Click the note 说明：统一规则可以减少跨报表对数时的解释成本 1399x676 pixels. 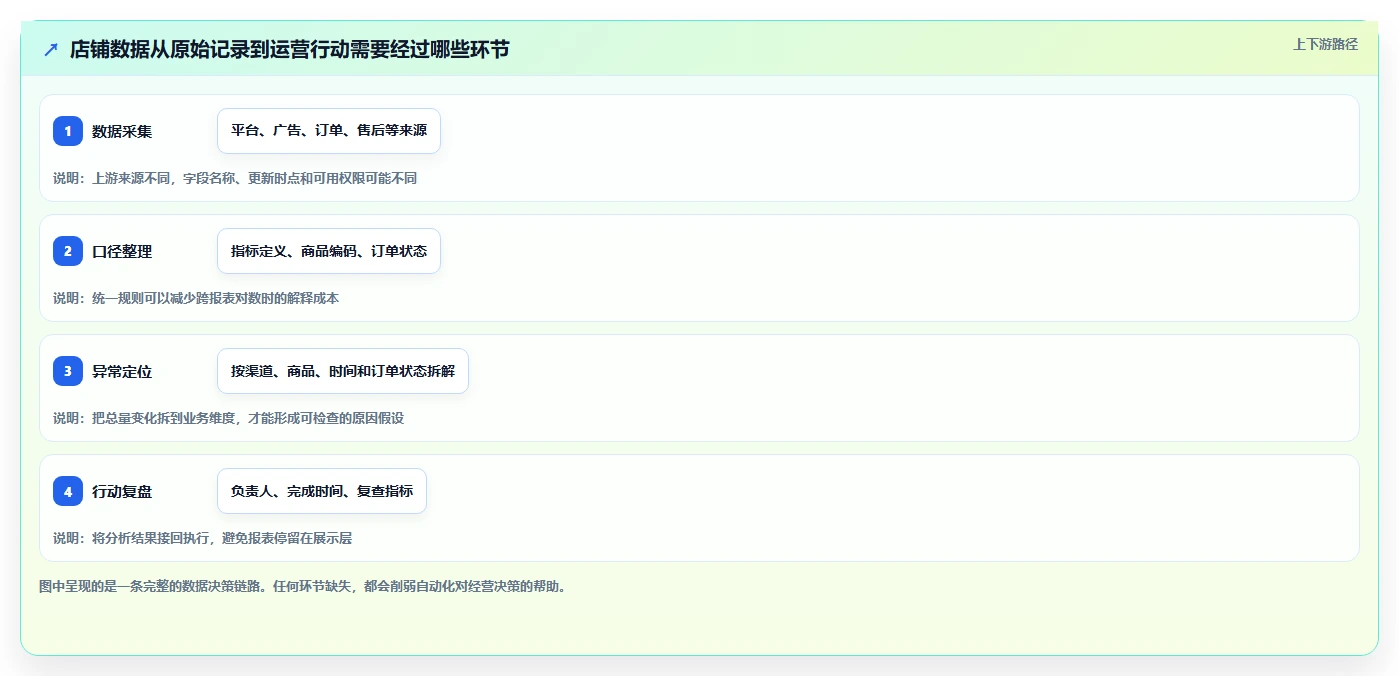pyautogui.click(x=196, y=298)
